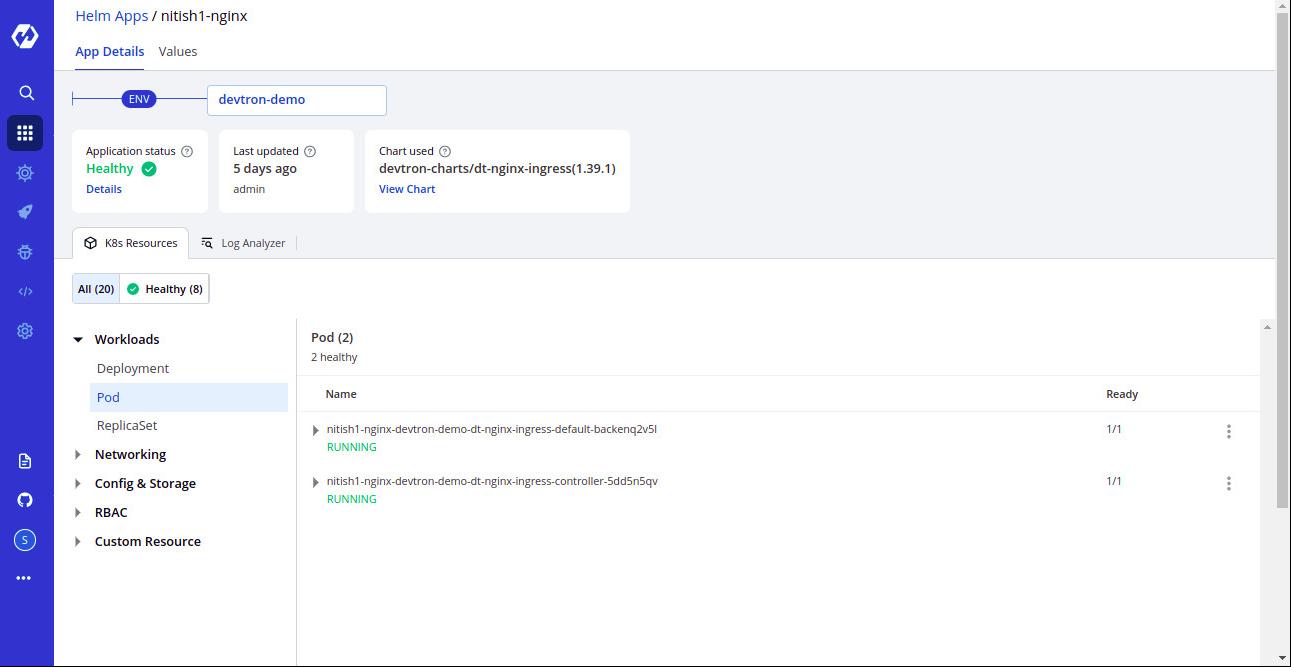Collapse the Workloads tree section
Viewport: 1291px width, 667px height.
78,340
